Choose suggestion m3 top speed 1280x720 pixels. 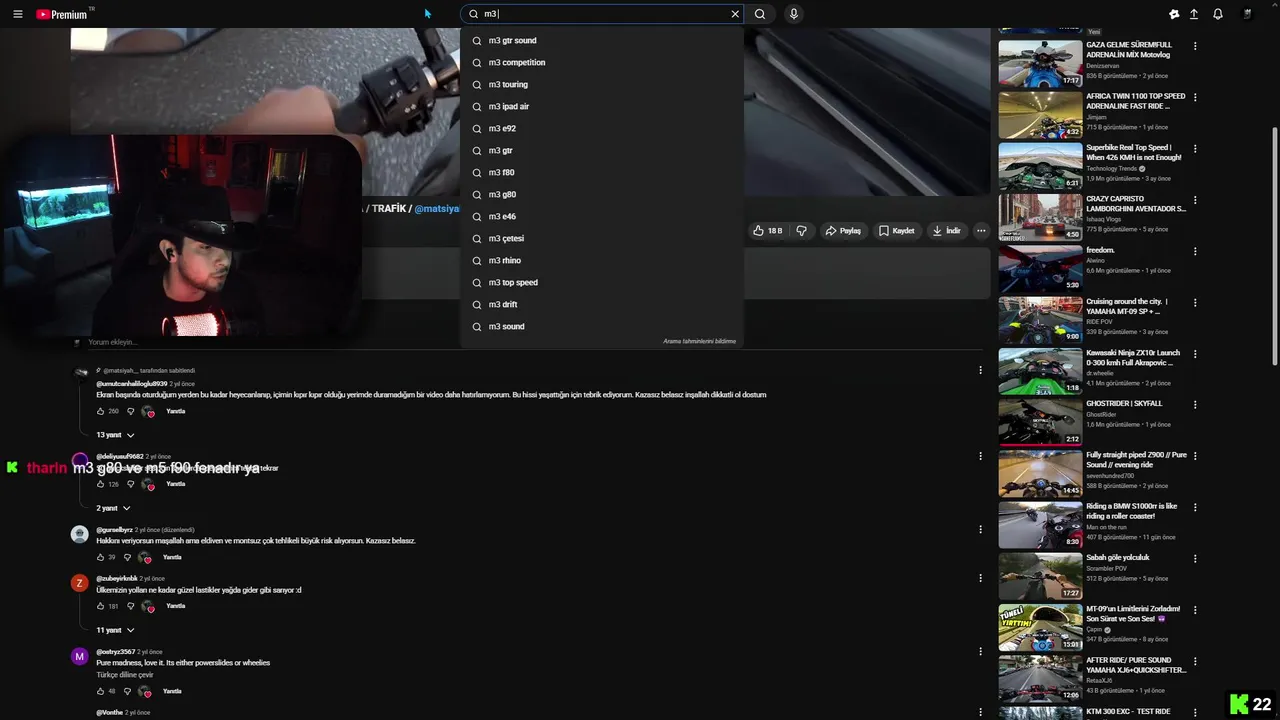coord(602,283)
